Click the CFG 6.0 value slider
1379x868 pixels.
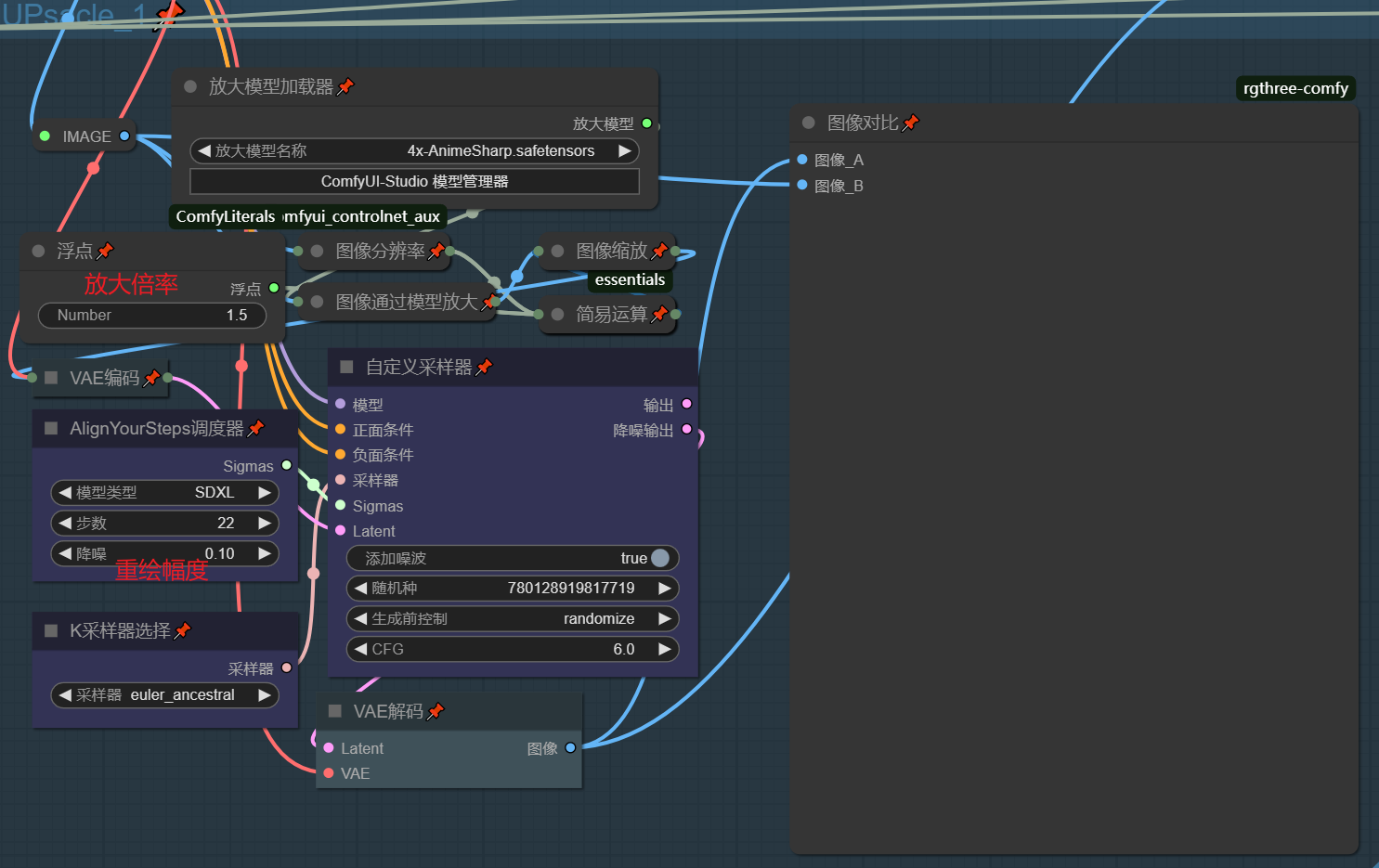(x=512, y=649)
